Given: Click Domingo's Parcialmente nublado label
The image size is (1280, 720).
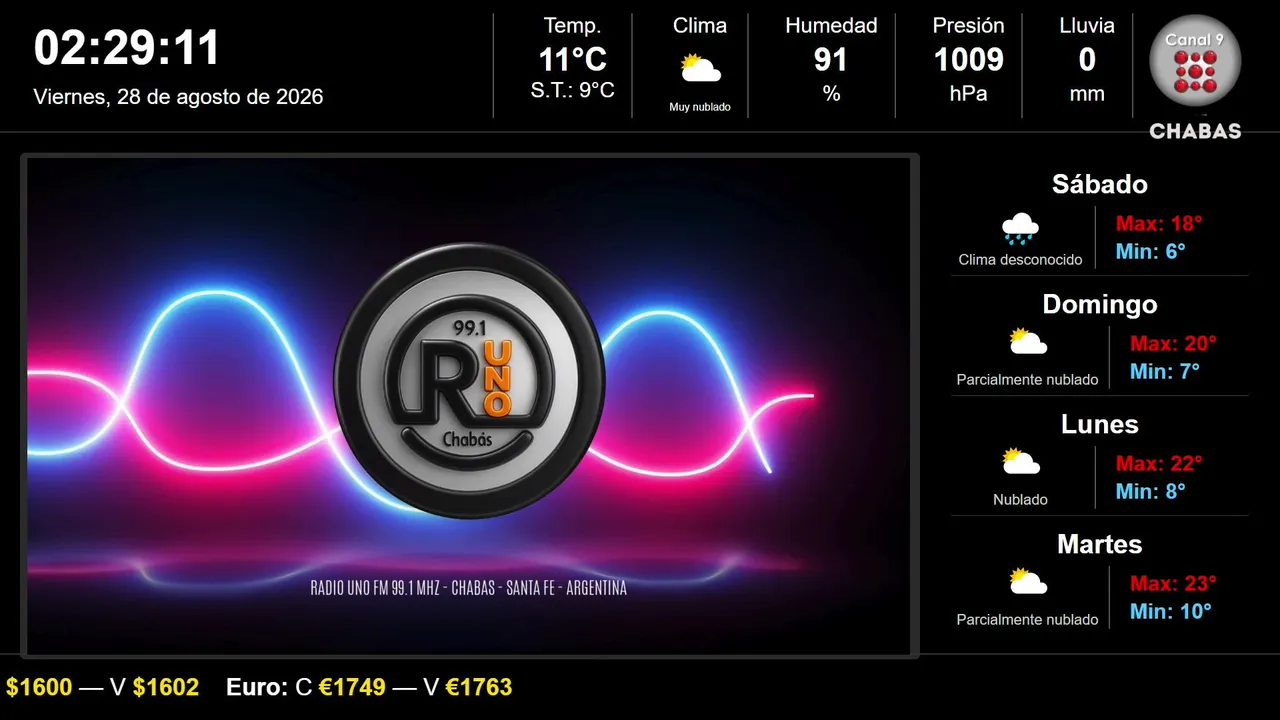Looking at the screenshot, I should pyautogui.click(x=1027, y=380).
